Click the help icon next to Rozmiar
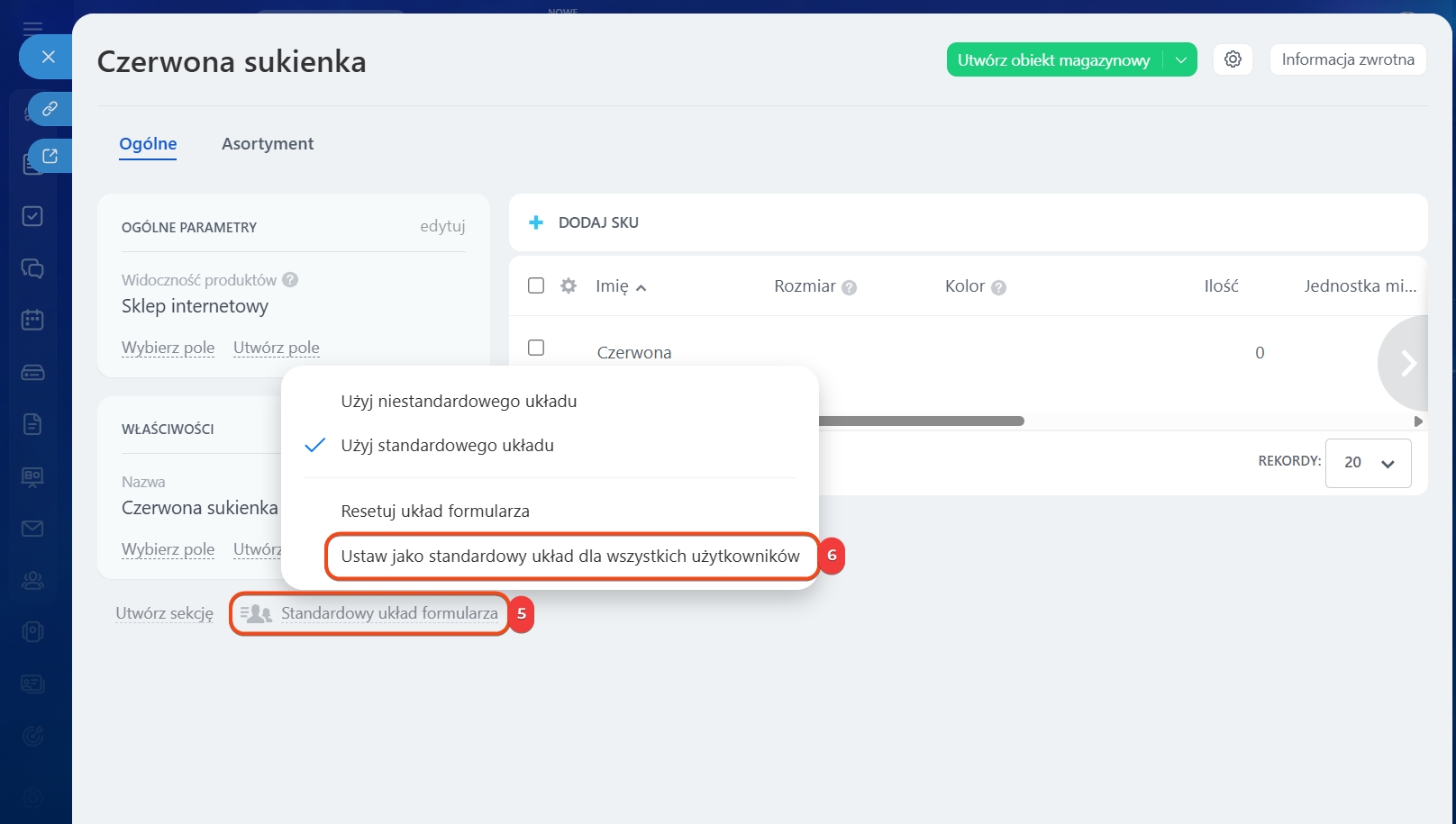Viewport: 1456px width, 824px height. click(849, 287)
